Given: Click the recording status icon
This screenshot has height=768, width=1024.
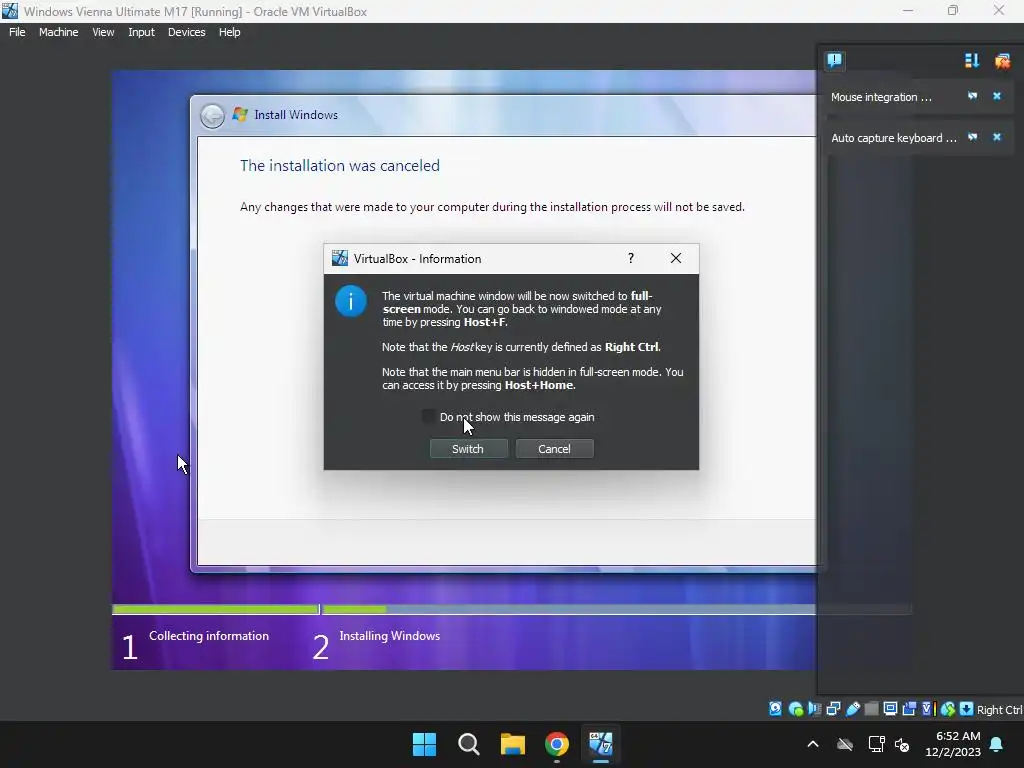Looking at the screenshot, I should point(909,709).
